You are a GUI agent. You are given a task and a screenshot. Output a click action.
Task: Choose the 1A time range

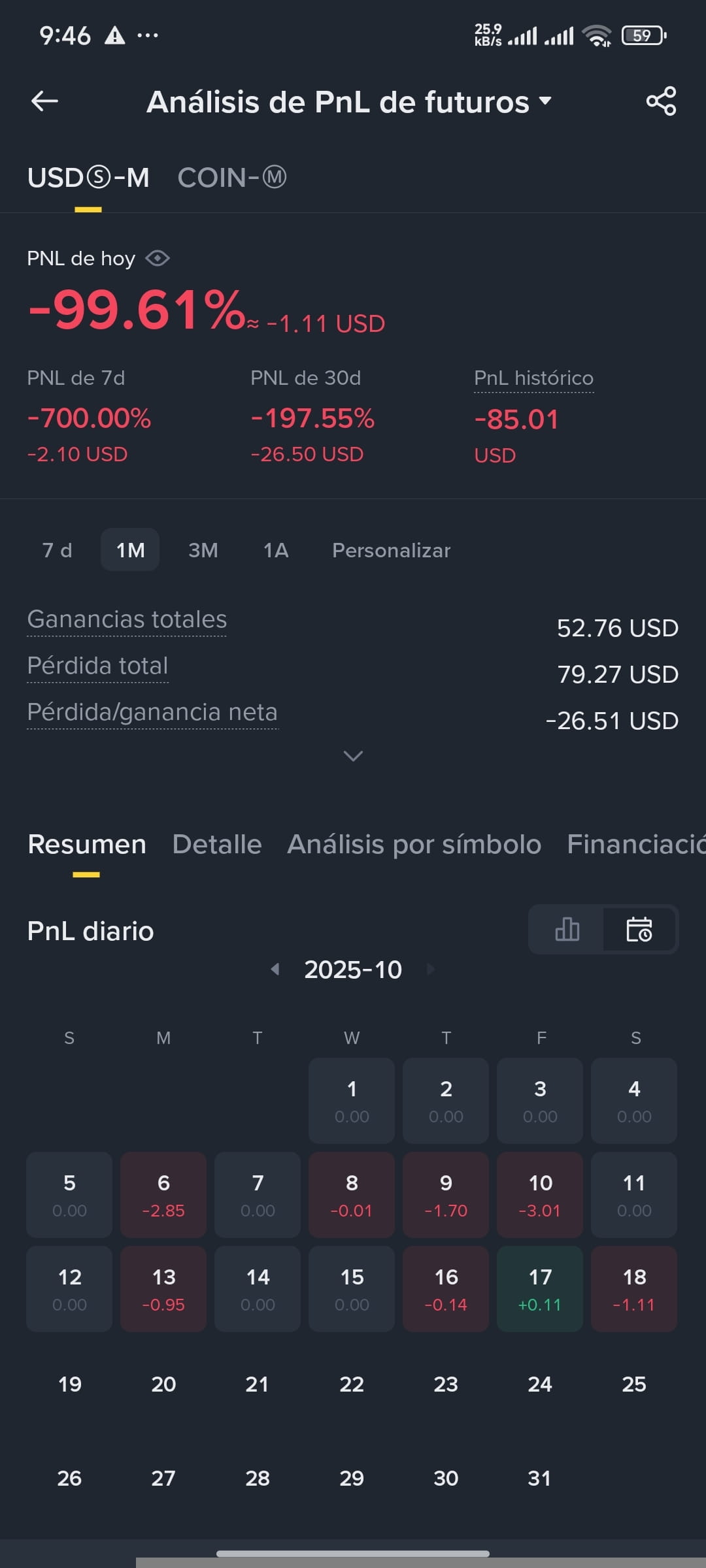pyautogui.click(x=276, y=550)
